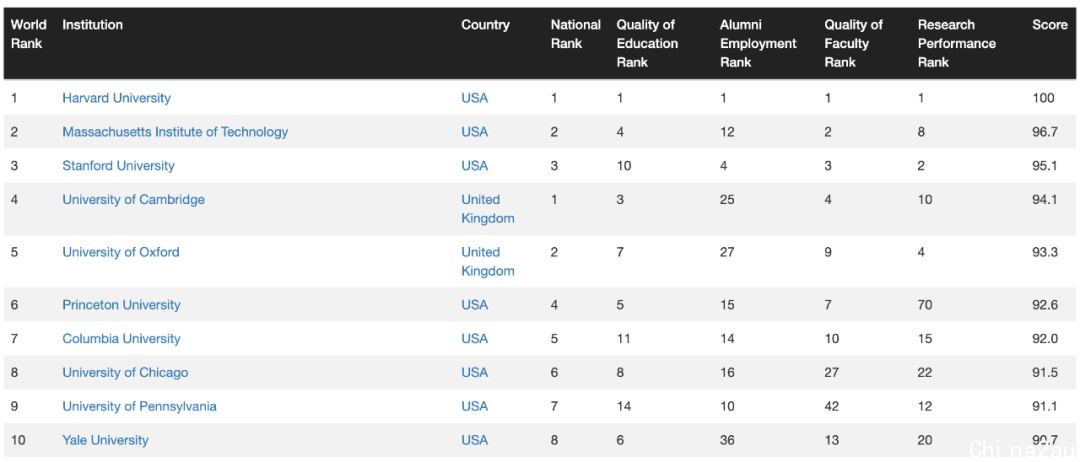Viewport: 1080px width, 462px height.
Task: Click the USA link in Yale row
Action: coord(475,440)
